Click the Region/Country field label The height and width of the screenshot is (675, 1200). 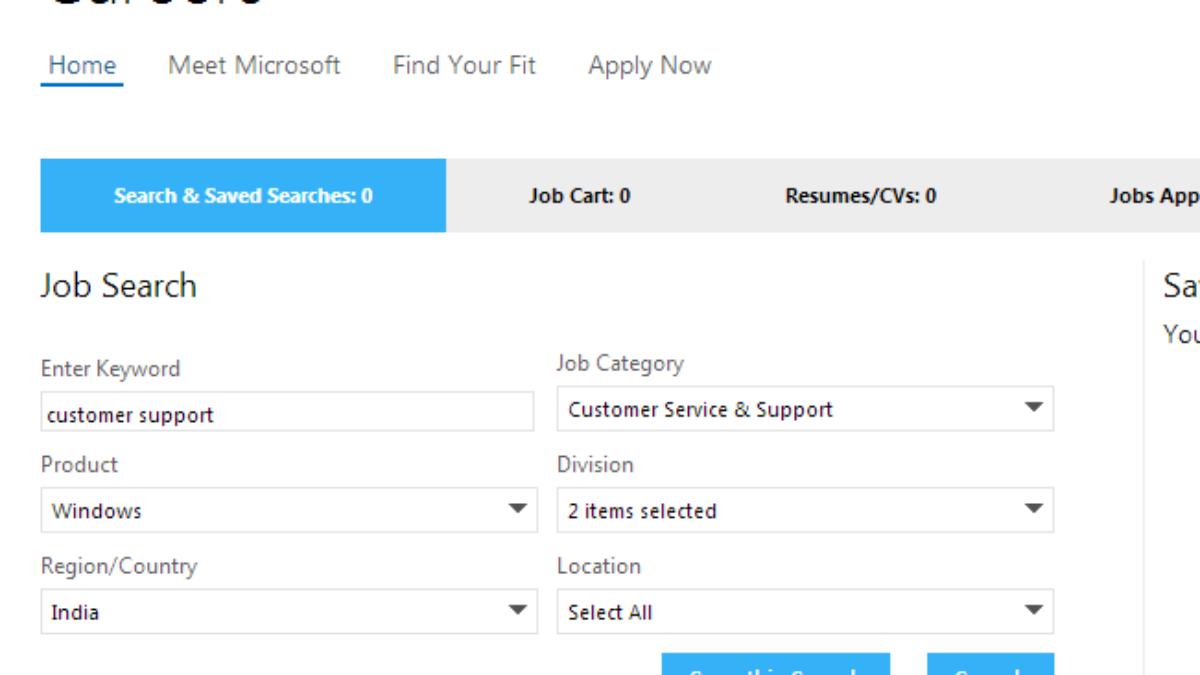pyautogui.click(x=118, y=566)
